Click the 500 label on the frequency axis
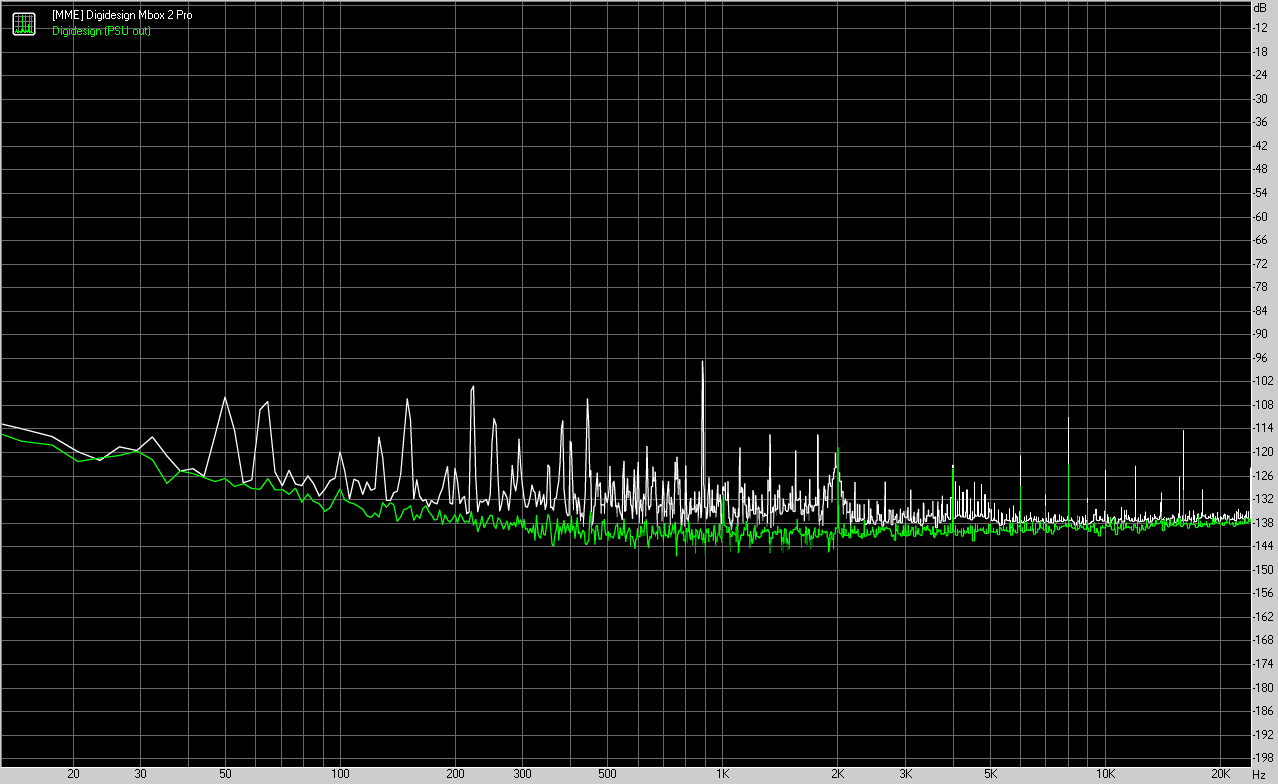The width and height of the screenshot is (1278, 784). tap(607, 775)
